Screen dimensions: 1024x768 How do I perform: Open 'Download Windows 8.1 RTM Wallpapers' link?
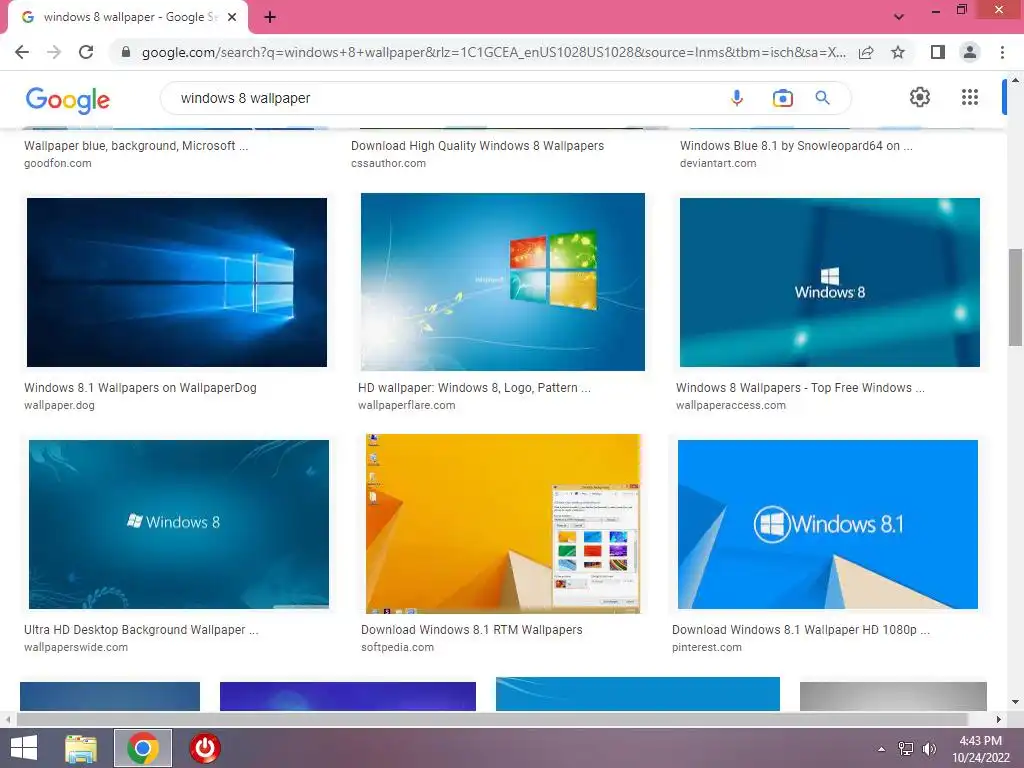point(472,630)
